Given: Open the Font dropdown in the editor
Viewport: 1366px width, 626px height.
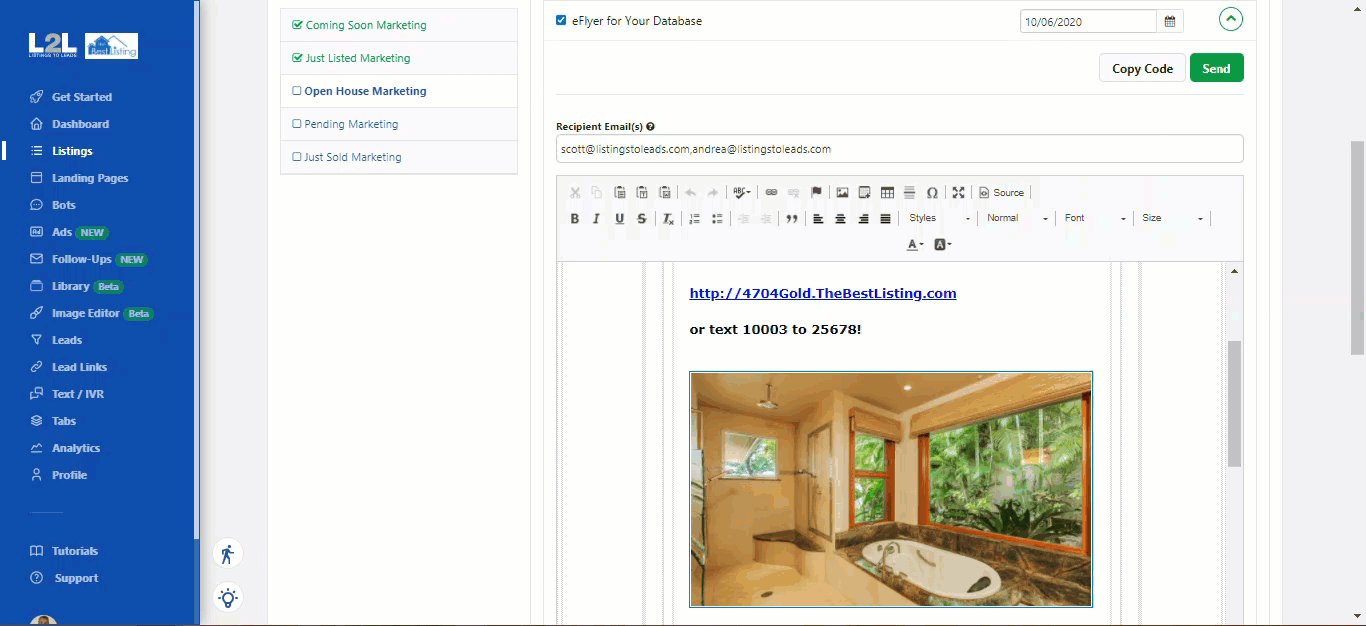Looking at the screenshot, I should click(x=1093, y=218).
